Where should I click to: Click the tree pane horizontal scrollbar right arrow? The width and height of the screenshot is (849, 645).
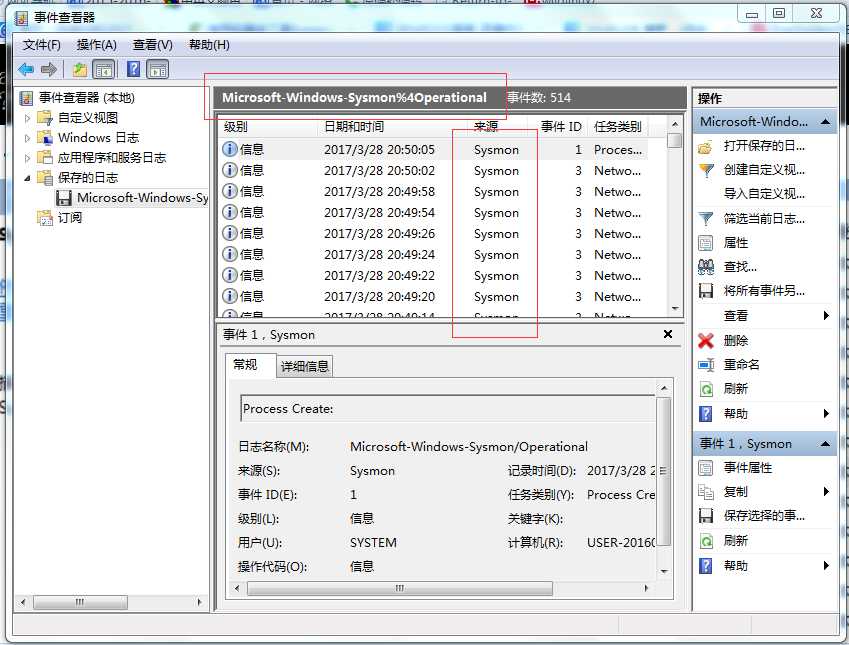[x=199, y=602]
